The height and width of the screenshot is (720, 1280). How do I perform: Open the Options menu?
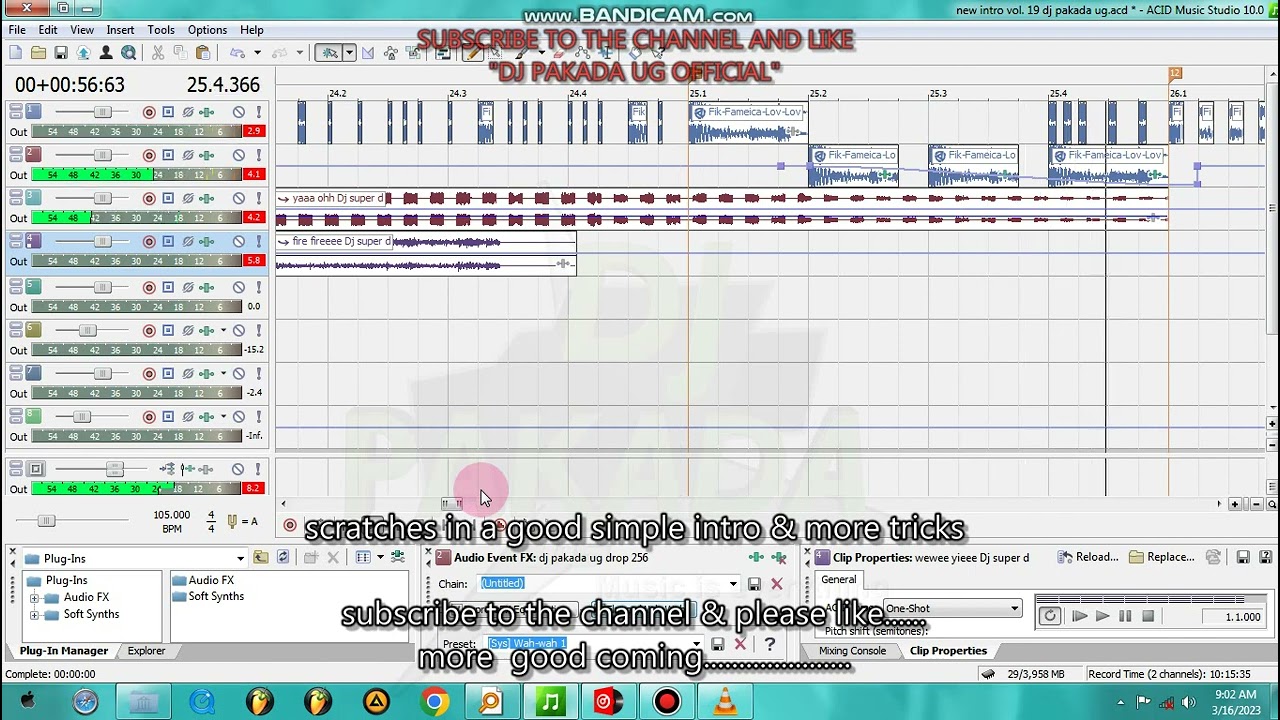[207, 30]
